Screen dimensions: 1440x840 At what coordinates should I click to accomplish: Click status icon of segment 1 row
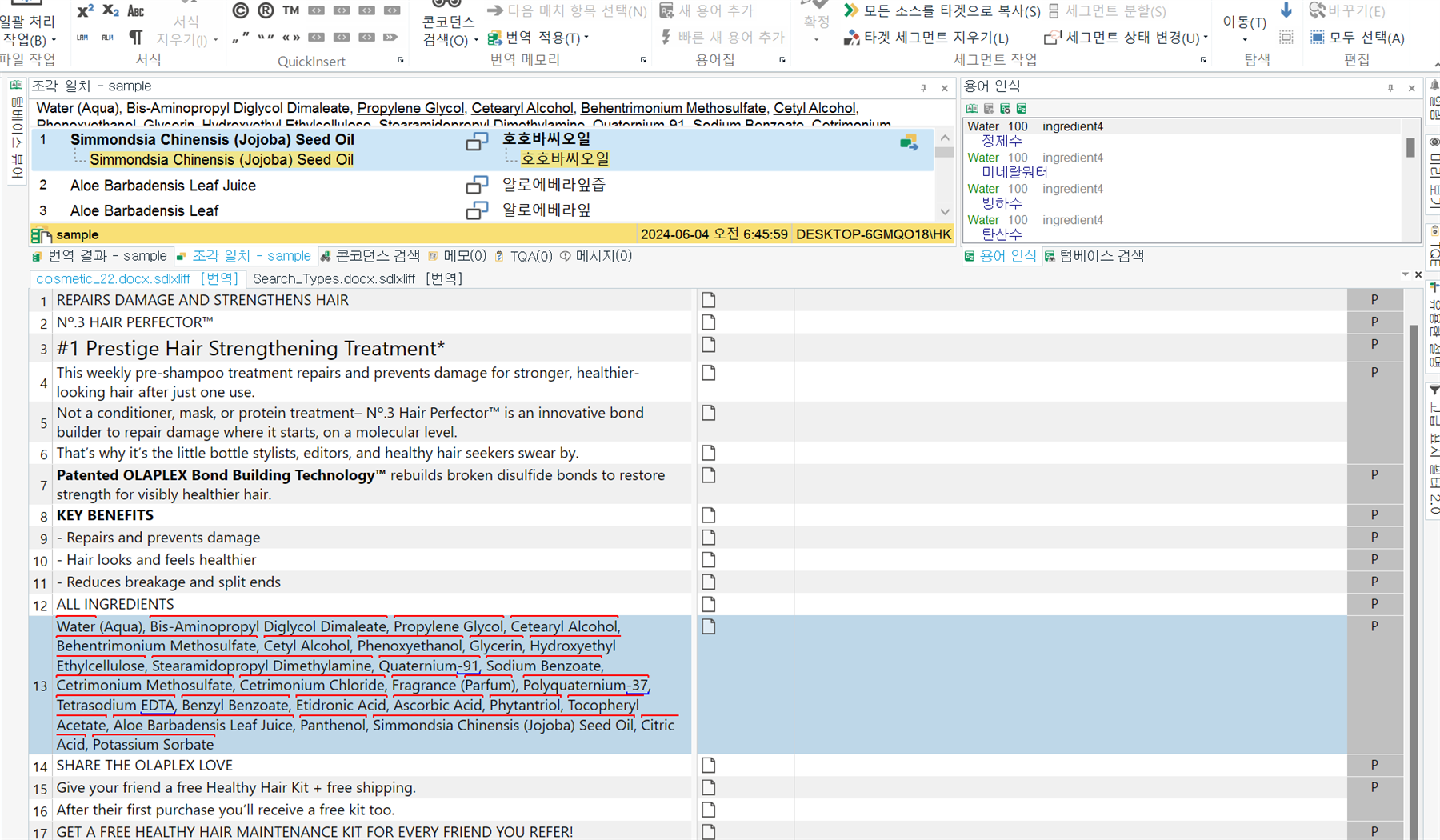pos(708,300)
